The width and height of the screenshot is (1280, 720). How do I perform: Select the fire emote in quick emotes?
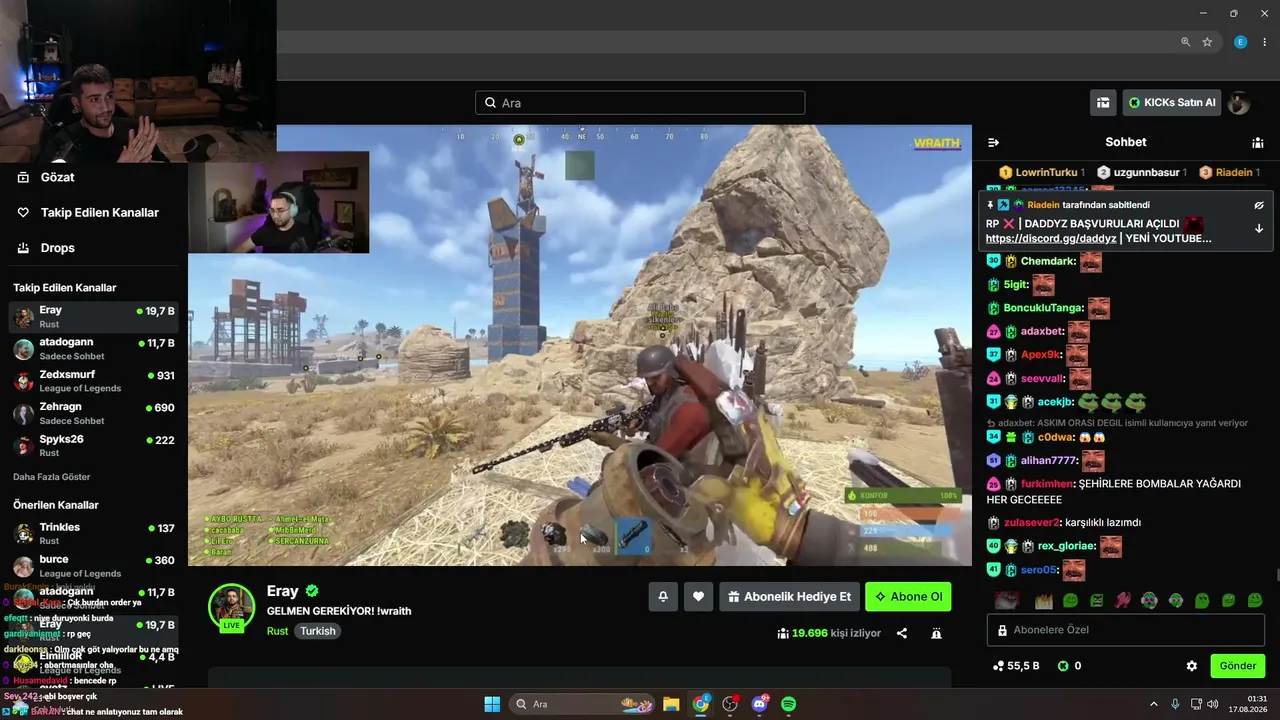click(x=1044, y=600)
